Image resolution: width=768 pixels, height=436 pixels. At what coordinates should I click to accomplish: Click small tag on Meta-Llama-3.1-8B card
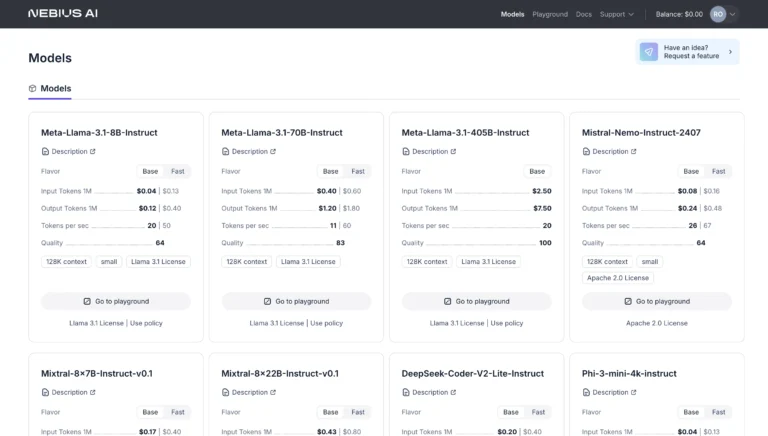click(109, 262)
